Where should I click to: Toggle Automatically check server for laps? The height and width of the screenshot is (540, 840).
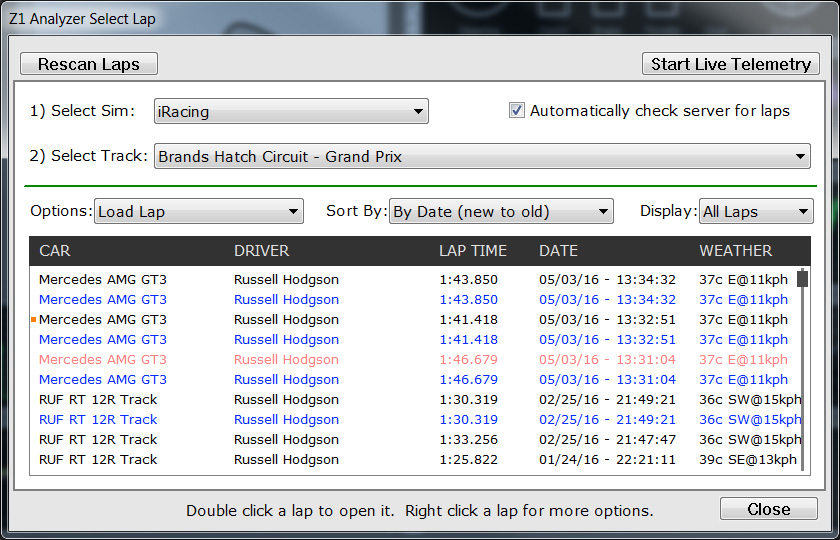[516, 111]
